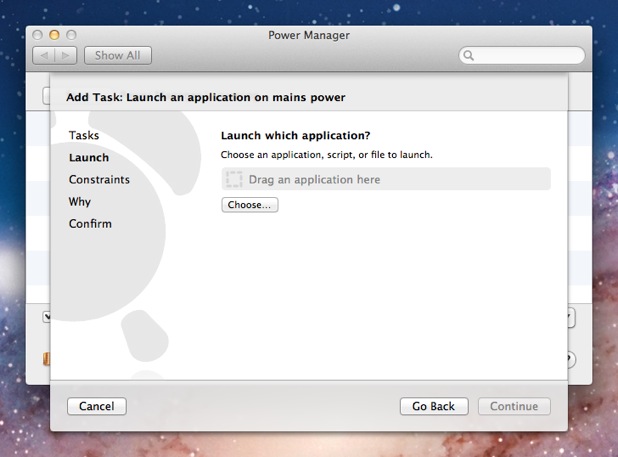618x457 pixels.
Task: Cancel the Add Task assistant
Action: click(x=97, y=406)
